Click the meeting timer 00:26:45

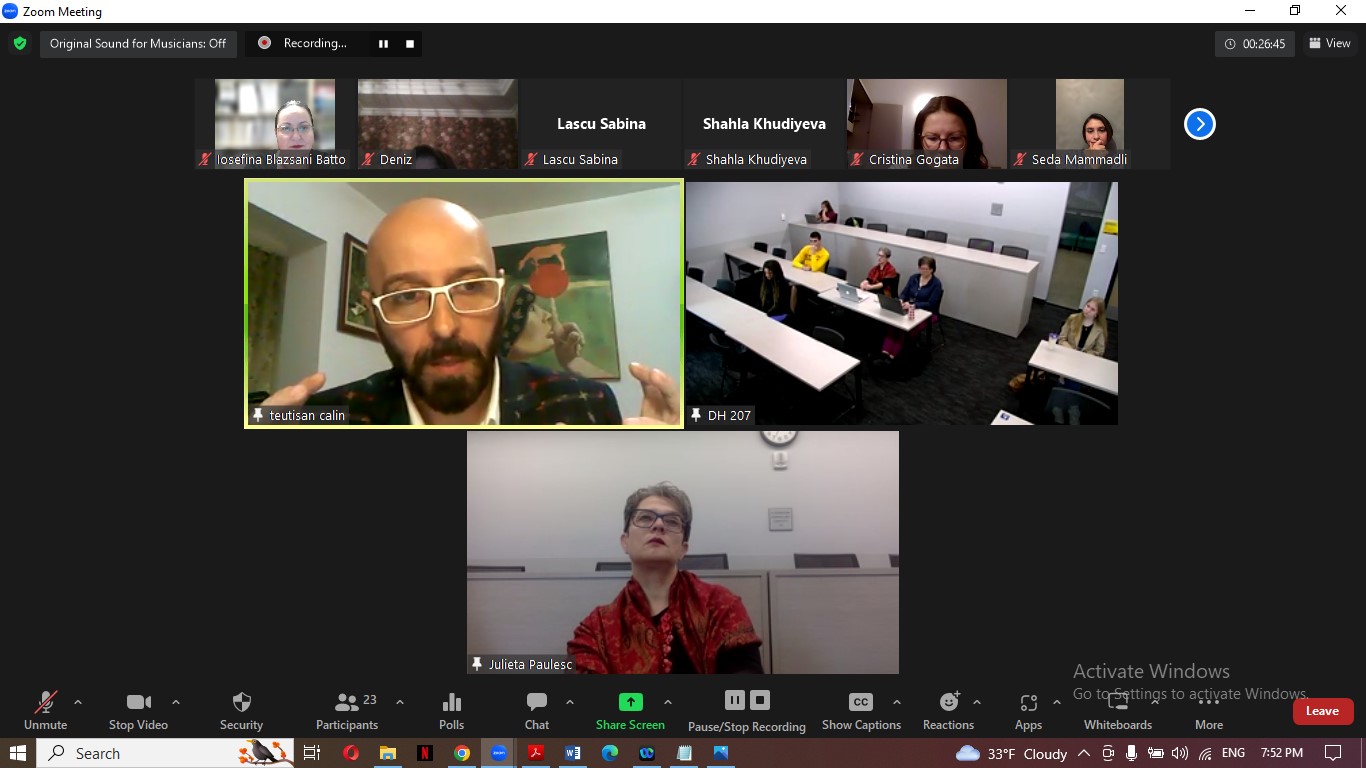coord(1255,44)
